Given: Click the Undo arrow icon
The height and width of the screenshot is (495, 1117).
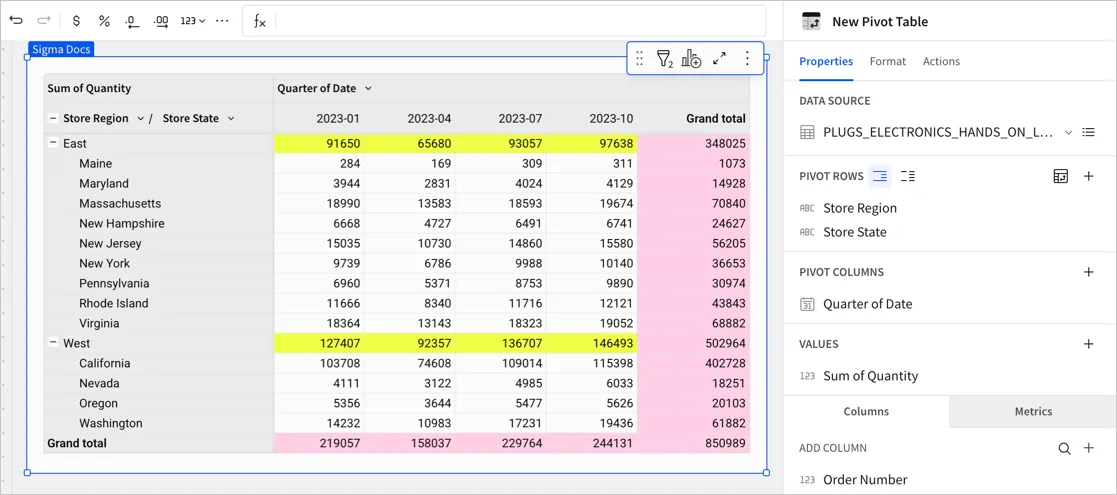Looking at the screenshot, I should 16,21.
